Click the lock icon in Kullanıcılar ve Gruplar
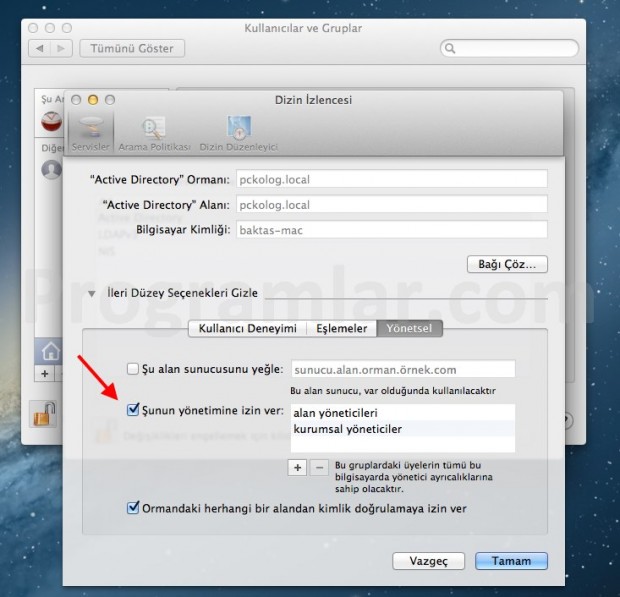Image resolution: width=620 pixels, height=597 pixels. 43,414
